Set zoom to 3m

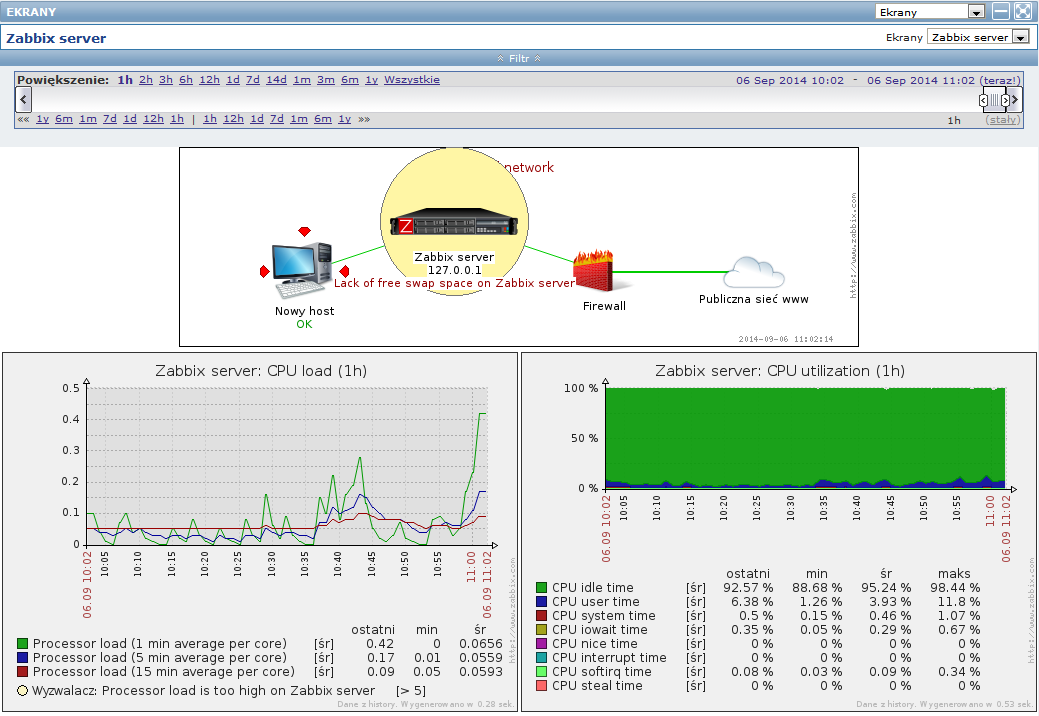[x=325, y=79]
